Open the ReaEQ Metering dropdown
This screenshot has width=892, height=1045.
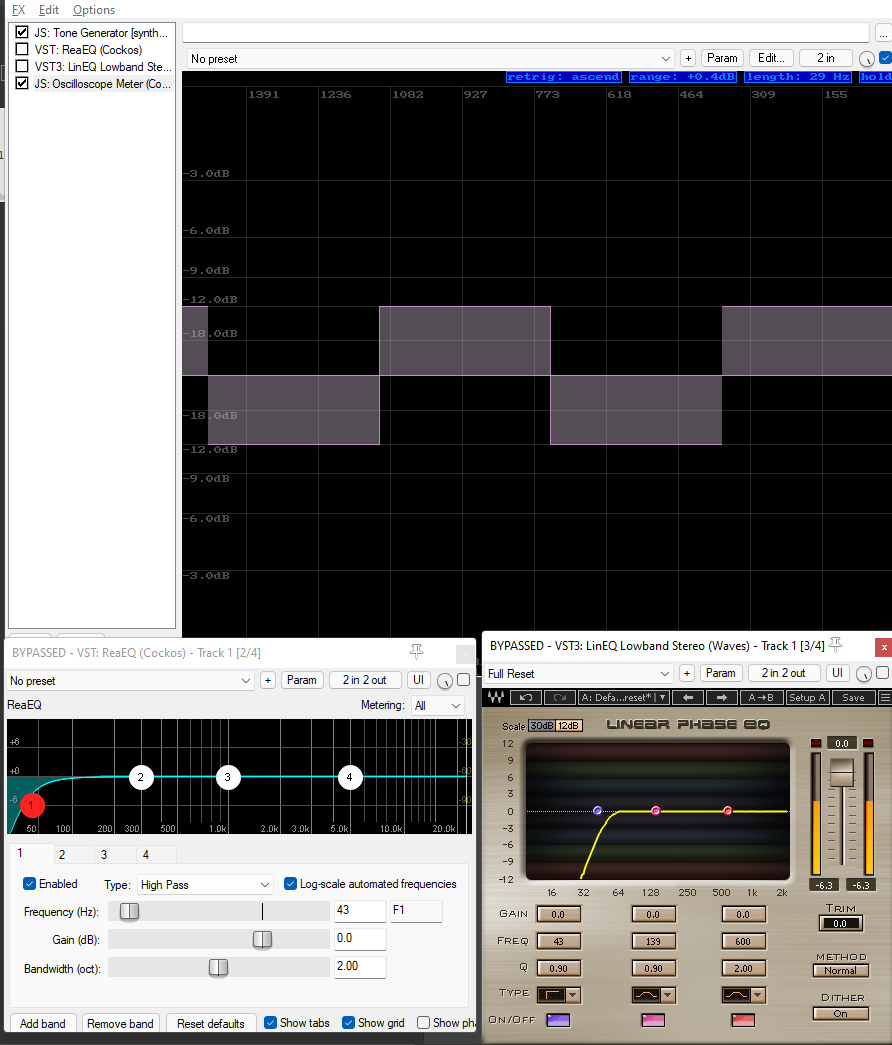437,705
